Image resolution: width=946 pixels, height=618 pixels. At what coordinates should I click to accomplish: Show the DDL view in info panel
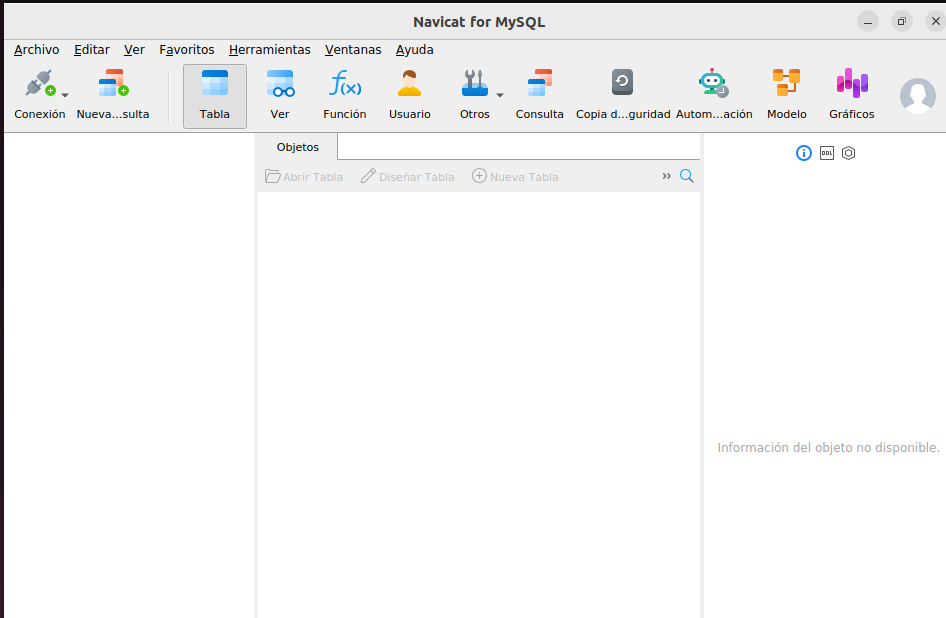coord(826,153)
